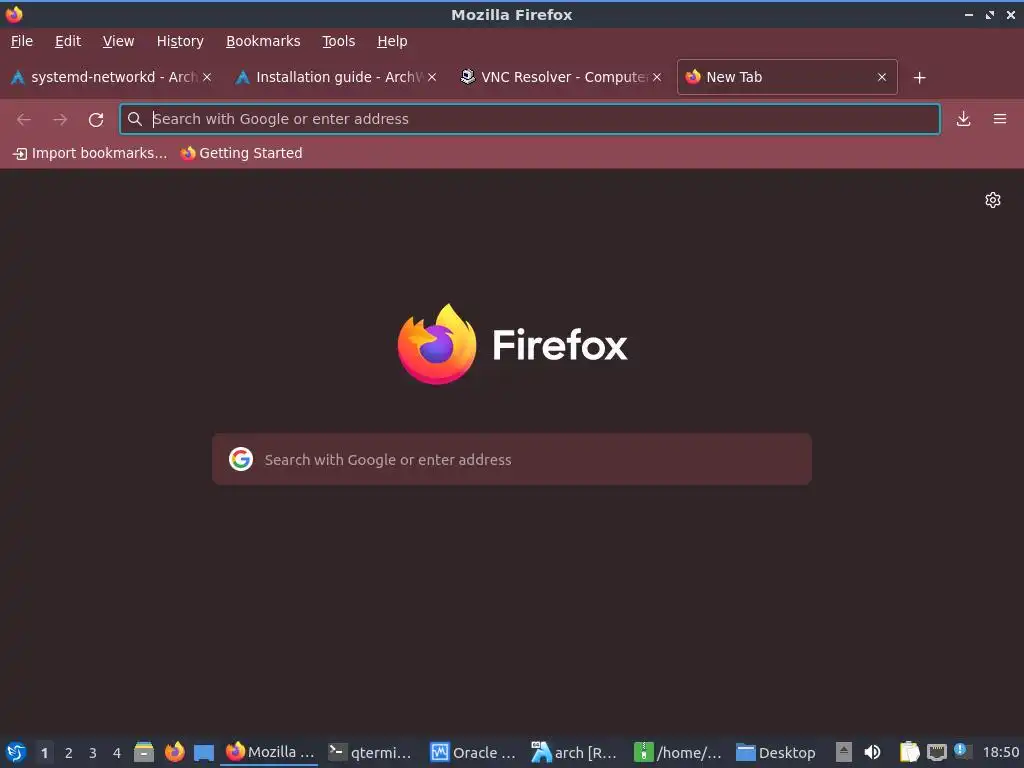Viewport: 1024px width, 768px height.
Task: Switch to arch VM taskbar entry
Action: click(575, 752)
